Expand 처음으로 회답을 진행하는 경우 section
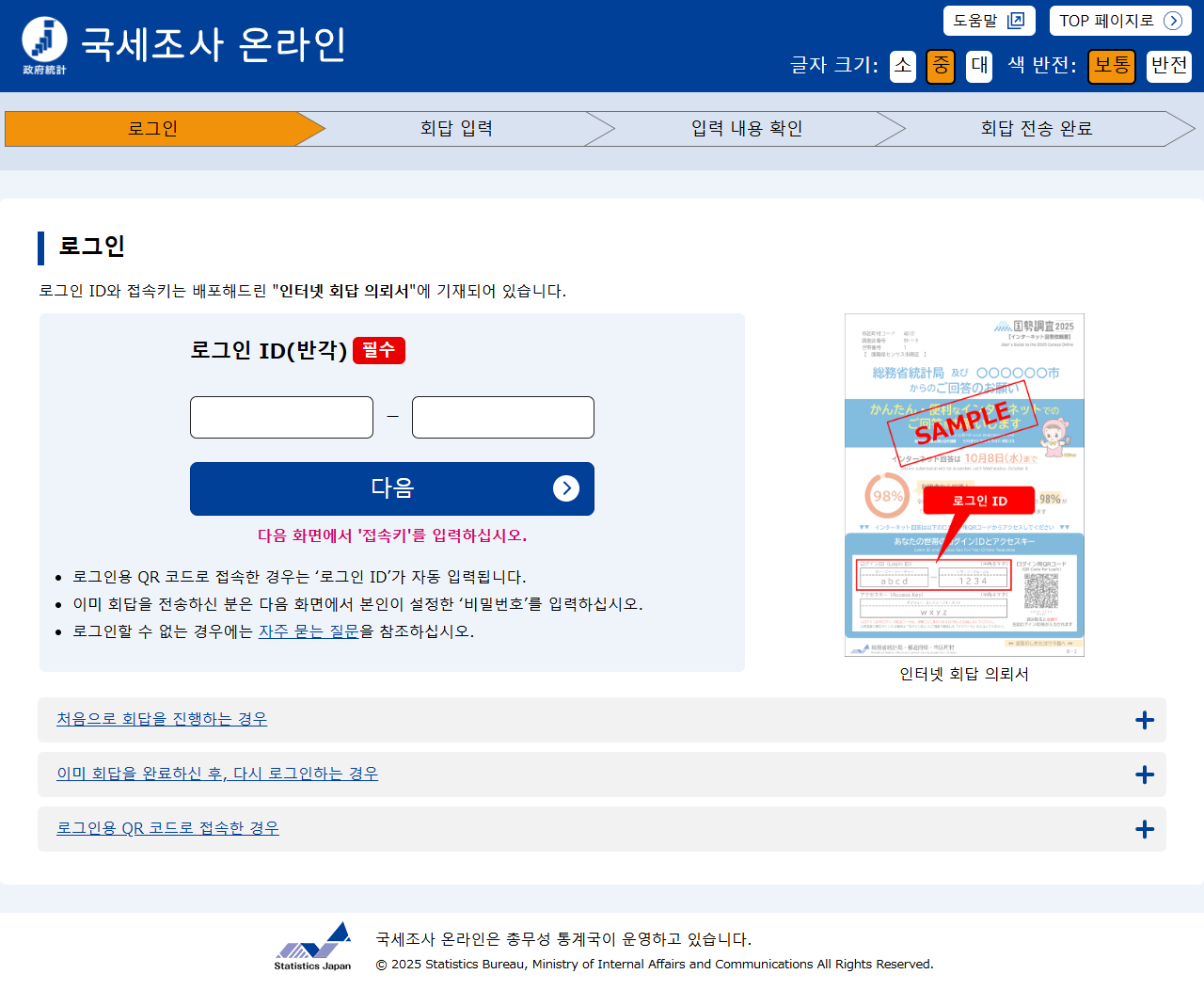 coord(162,719)
